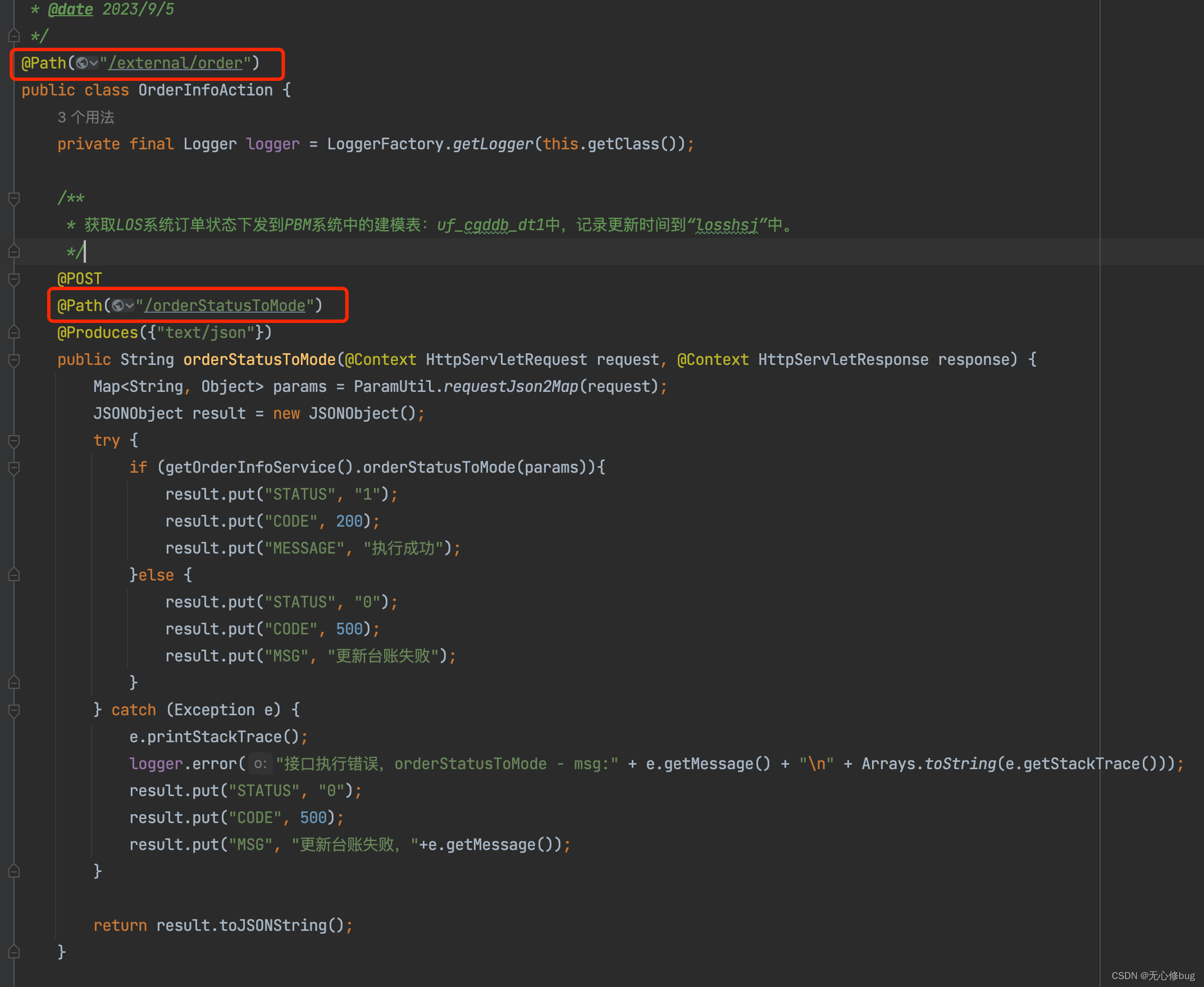The image size is (1204, 987).
Task: Click the fold end marker at method's closing brace
Action: pyautogui.click(x=14, y=952)
